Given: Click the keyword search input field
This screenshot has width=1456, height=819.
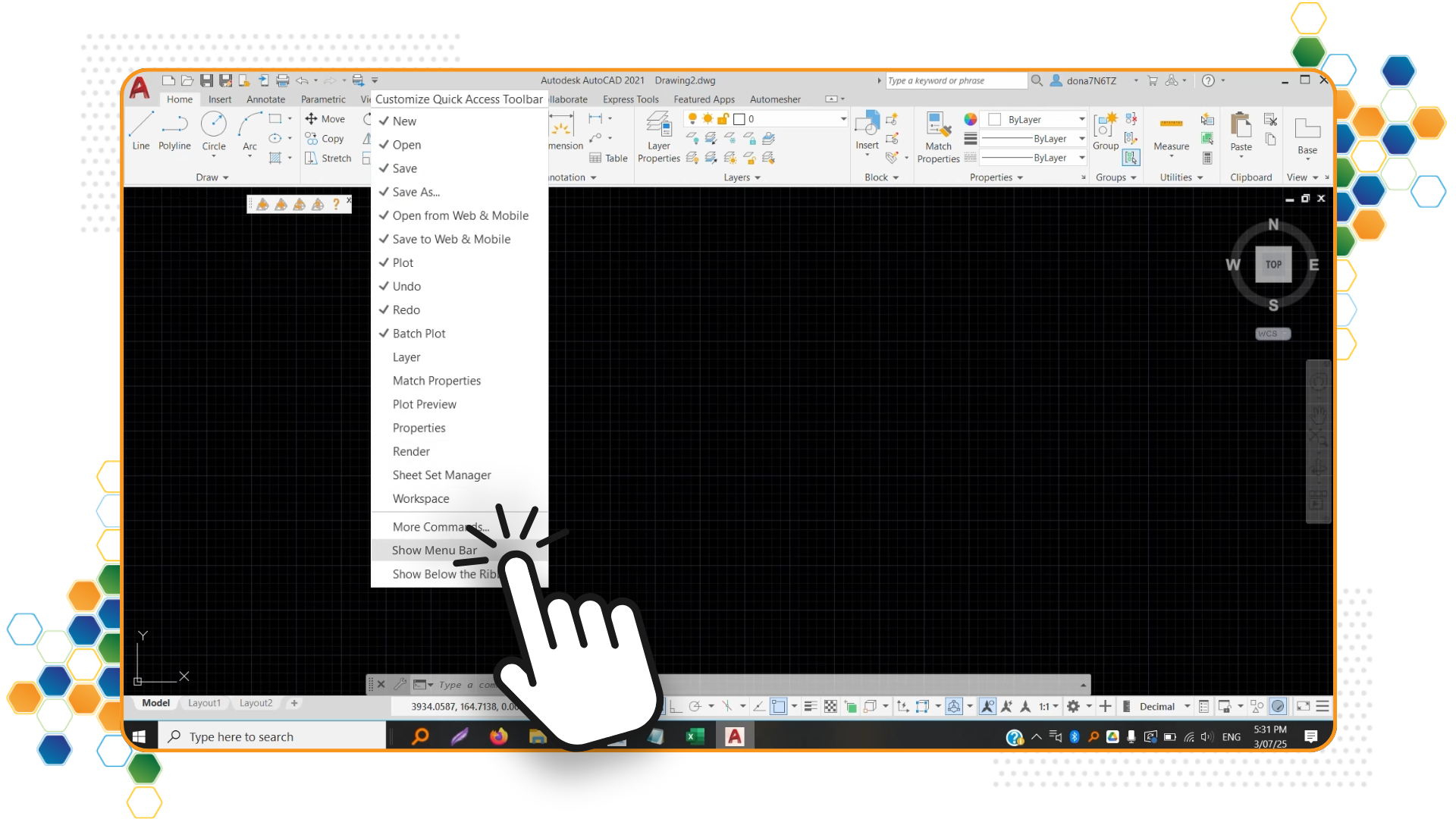Looking at the screenshot, I should point(956,80).
